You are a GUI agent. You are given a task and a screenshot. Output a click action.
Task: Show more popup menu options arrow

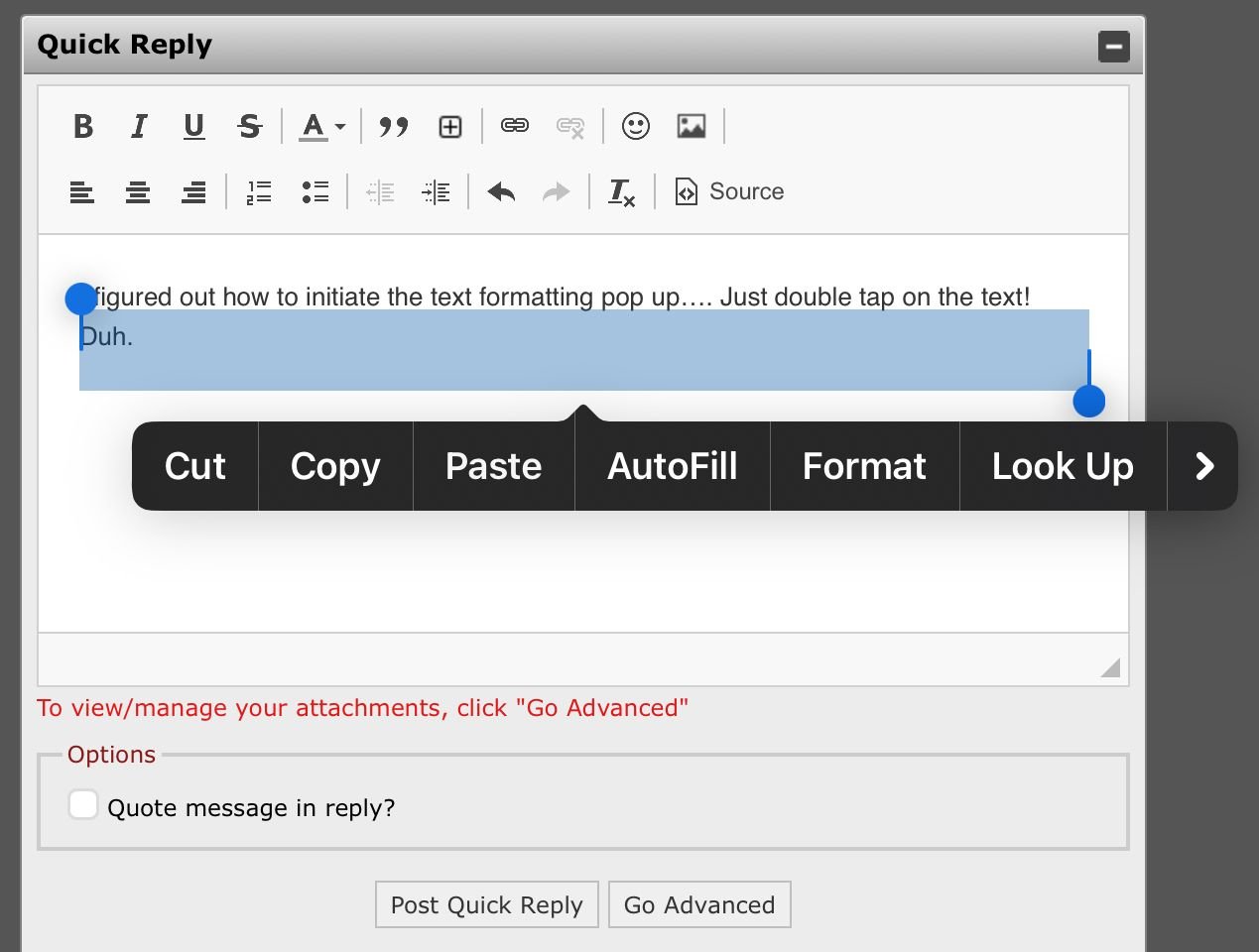[1203, 466]
